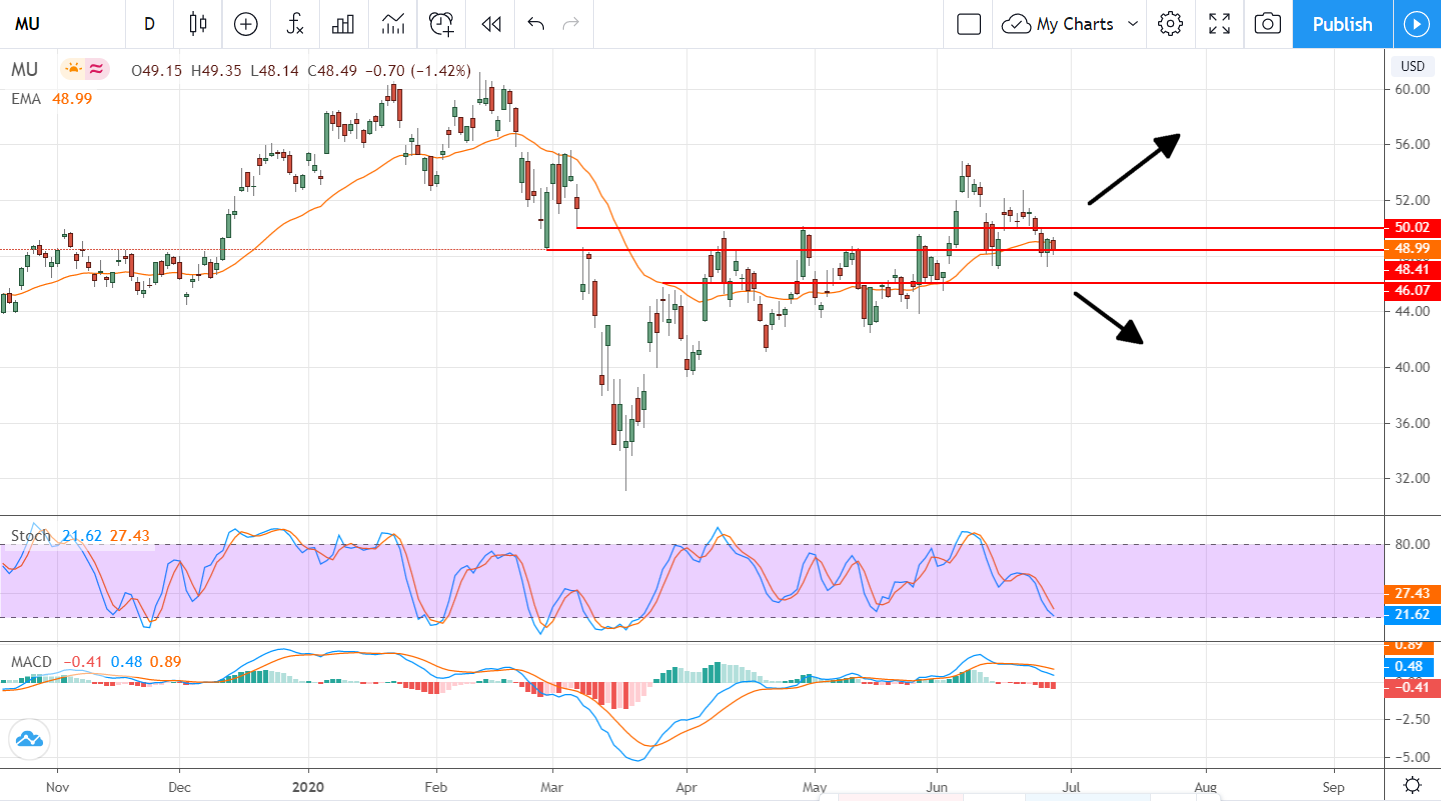Image resolution: width=1441 pixels, height=801 pixels.
Task: Click the chart layout selector square
Action: click(x=967, y=24)
